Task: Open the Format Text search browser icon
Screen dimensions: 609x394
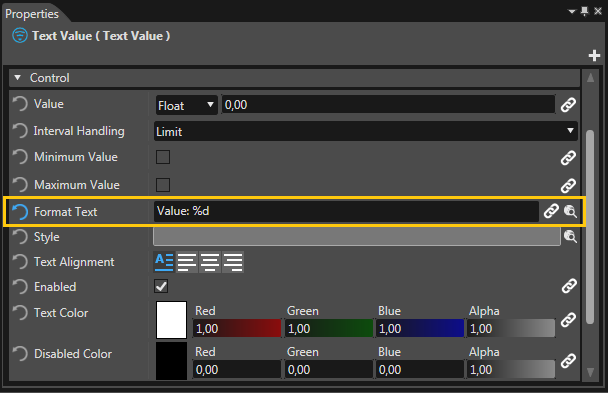Action: [x=570, y=211]
